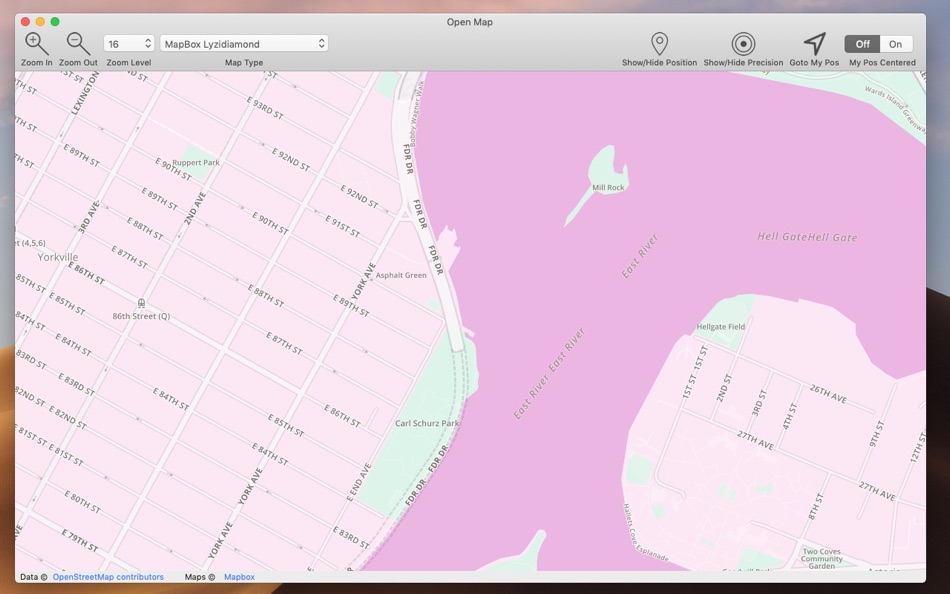Viewport: 950px width, 594px height.
Task: Click the Hellgate Field label
Action: [x=720, y=327]
